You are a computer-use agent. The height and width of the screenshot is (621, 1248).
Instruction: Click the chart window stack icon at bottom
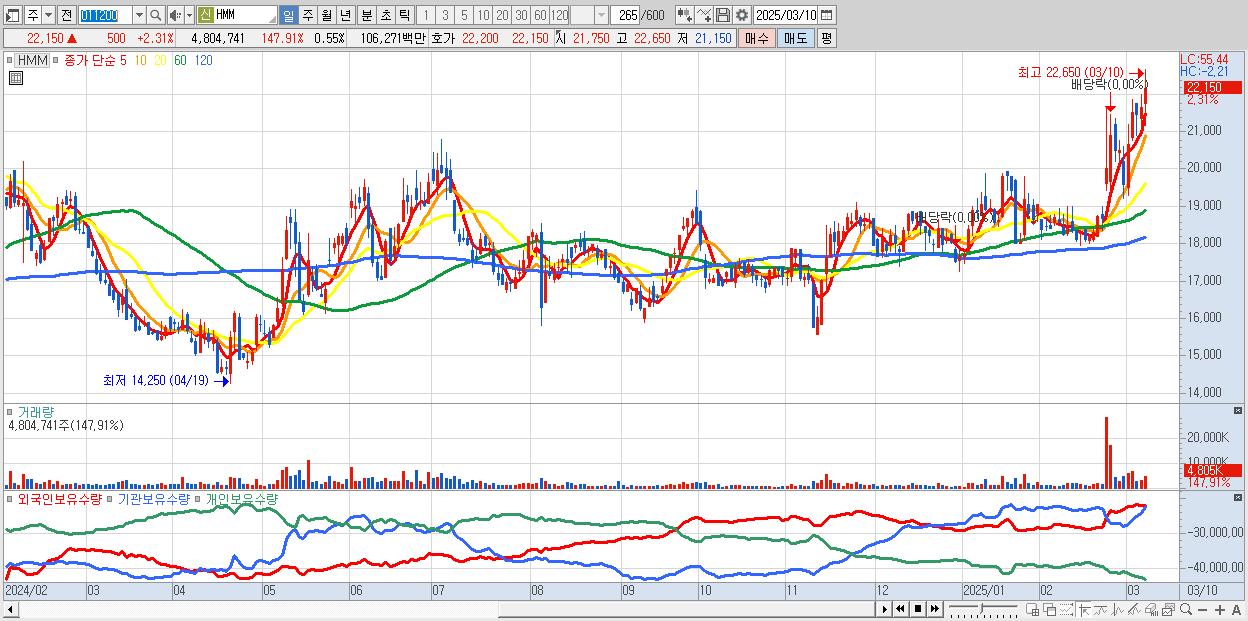click(x=1168, y=610)
